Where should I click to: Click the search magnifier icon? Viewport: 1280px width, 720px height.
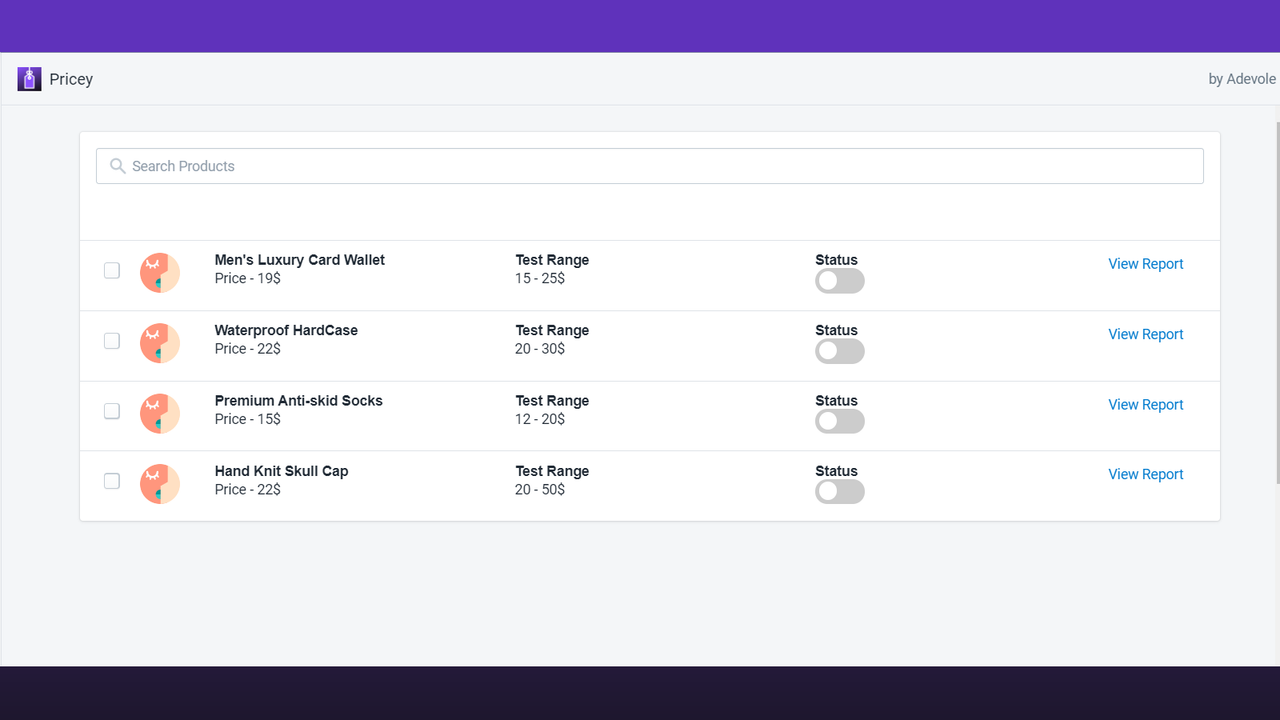pyautogui.click(x=118, y=166)
